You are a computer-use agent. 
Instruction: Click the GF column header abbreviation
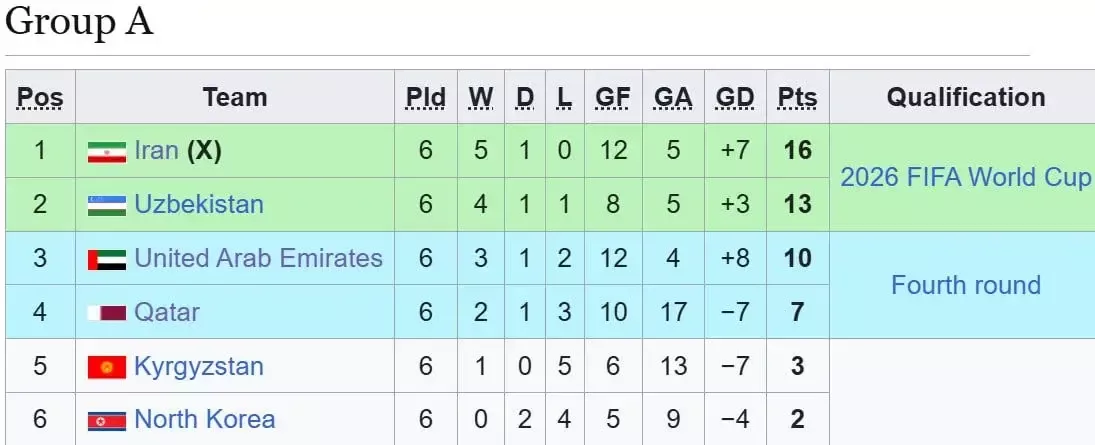tap(613, 98)
